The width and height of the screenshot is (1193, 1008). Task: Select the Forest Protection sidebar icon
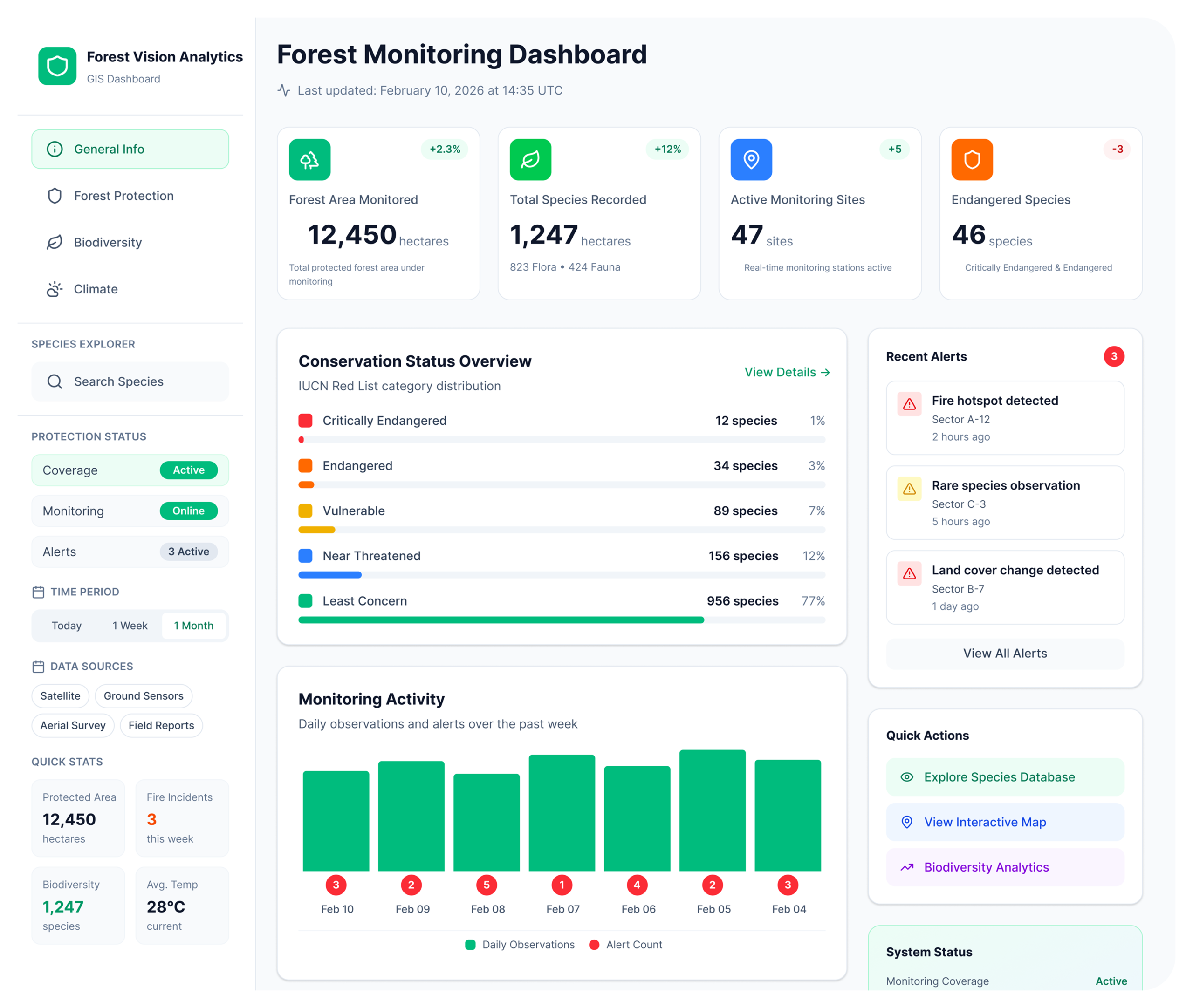55,196
